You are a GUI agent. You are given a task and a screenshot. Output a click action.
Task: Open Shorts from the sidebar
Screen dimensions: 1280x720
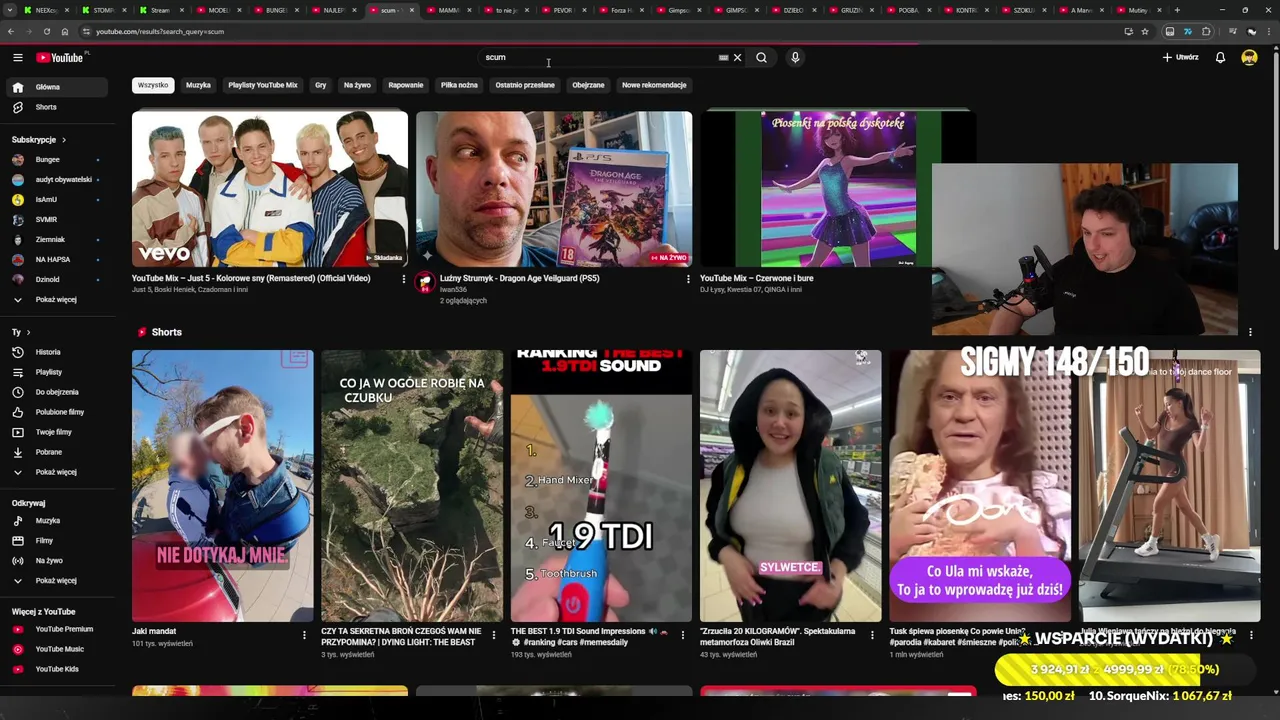click(56, 107)
